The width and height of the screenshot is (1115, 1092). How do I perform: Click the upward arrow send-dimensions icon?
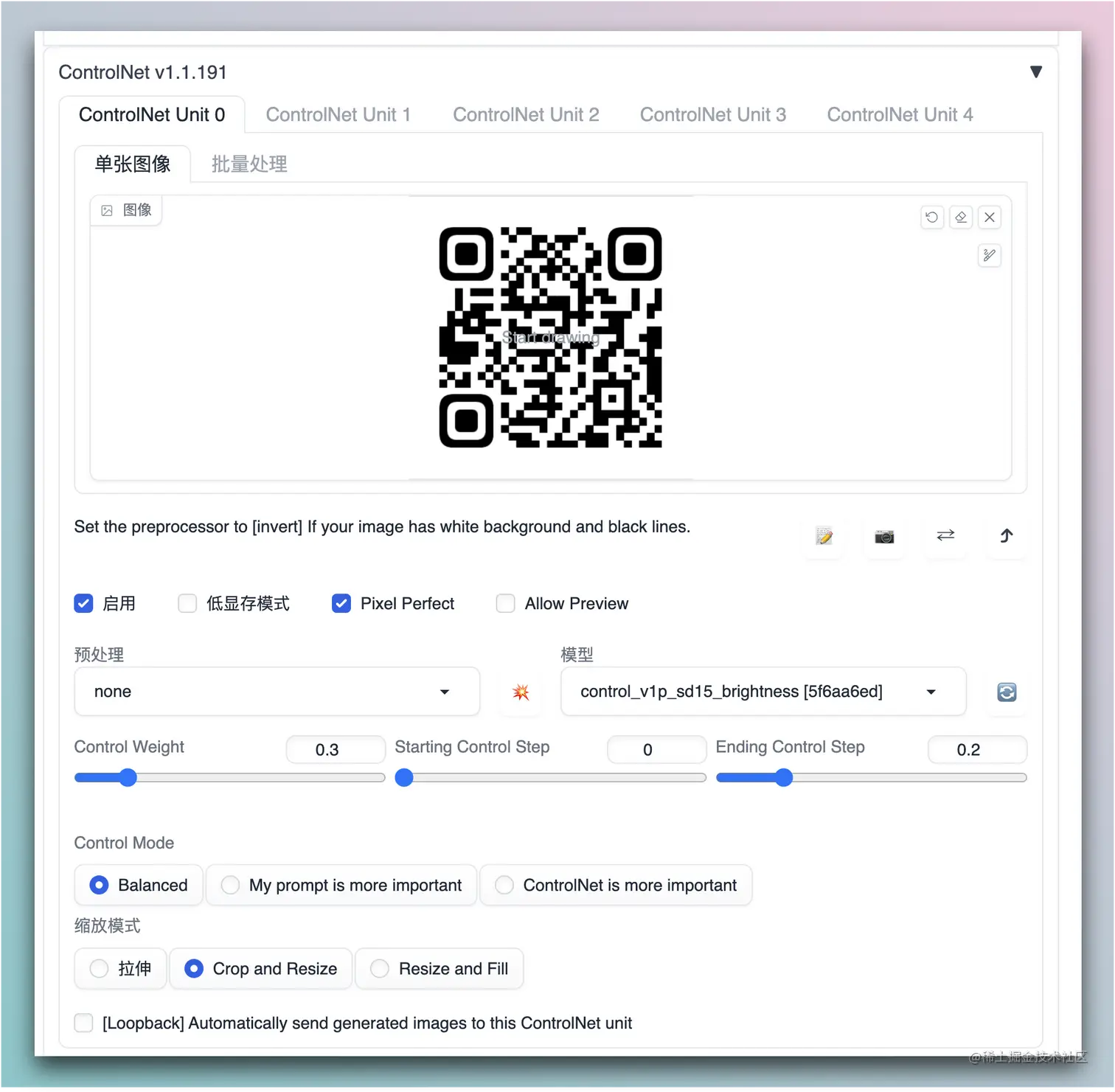(1007, 536)
